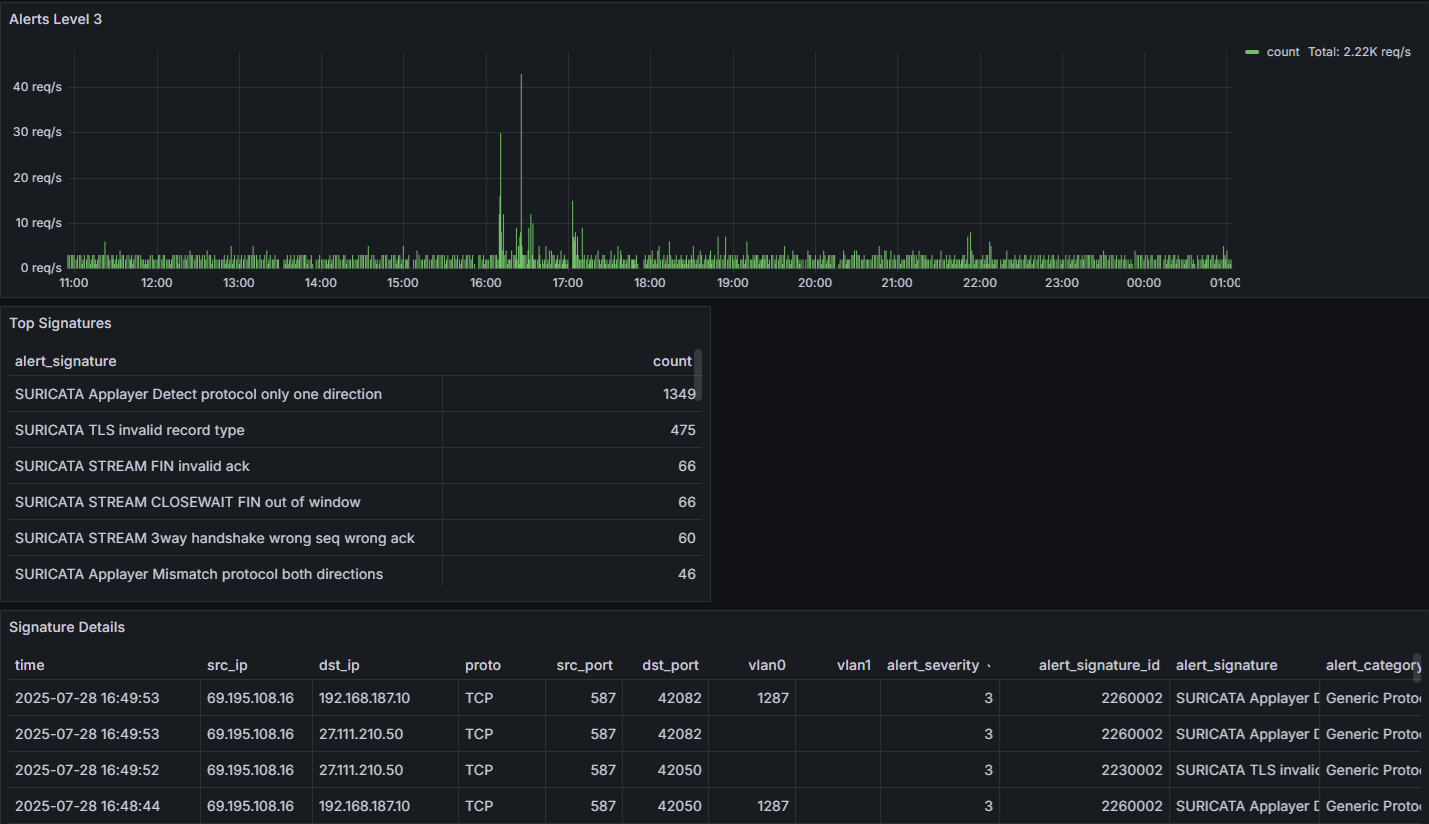1429x824 pixels.
Task: Click the count value 1349
Action: coord(679,394)
